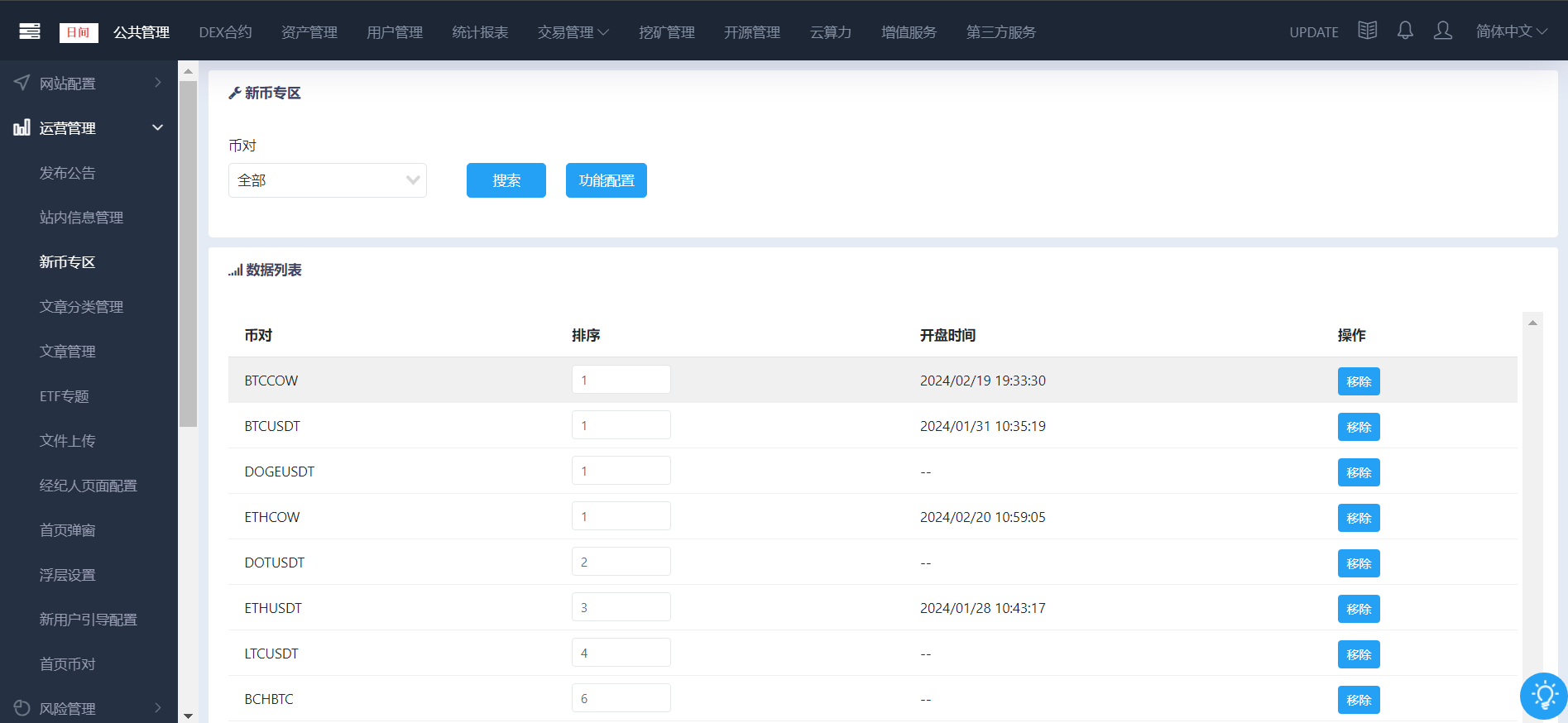
Task: Open the 第三方服务 top menu
Action: [x=1001, y=32]
